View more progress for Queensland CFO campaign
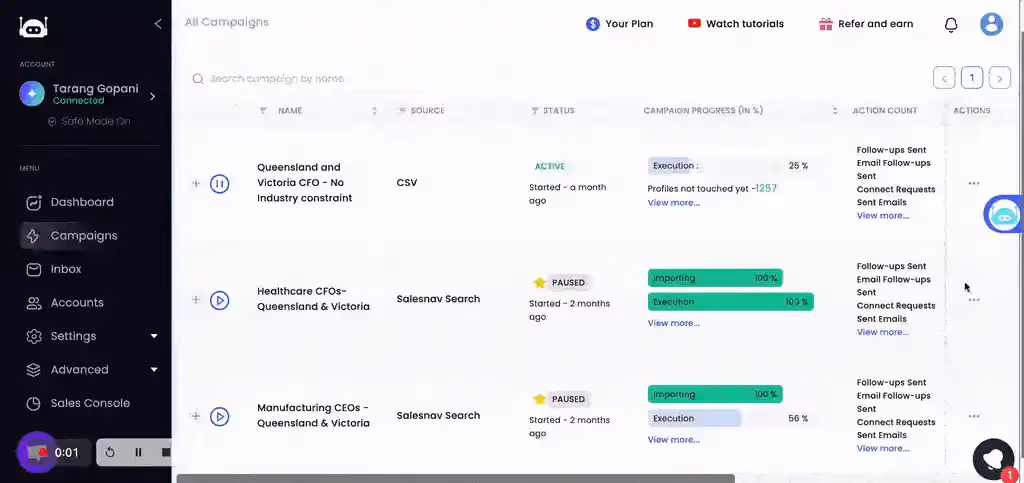Screen dimensions: 1024x483 point(673,203)
